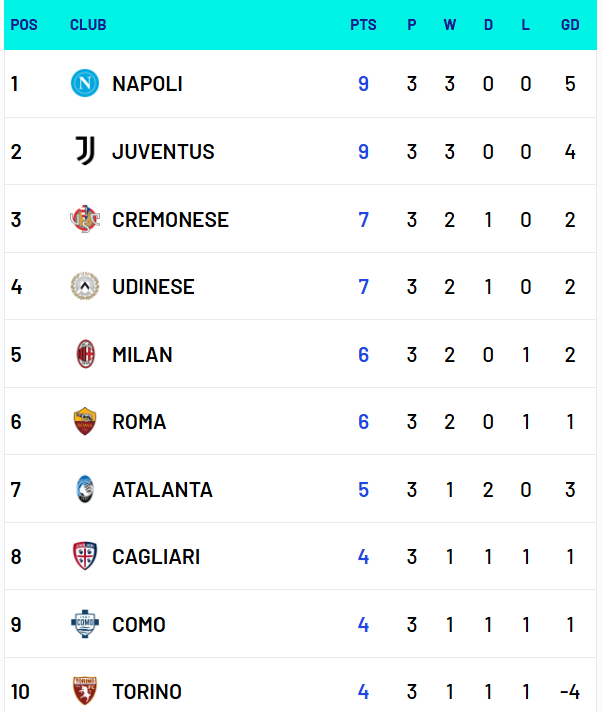Open the NAPOLI team name link
603x712 pixels.
point(148,84)
